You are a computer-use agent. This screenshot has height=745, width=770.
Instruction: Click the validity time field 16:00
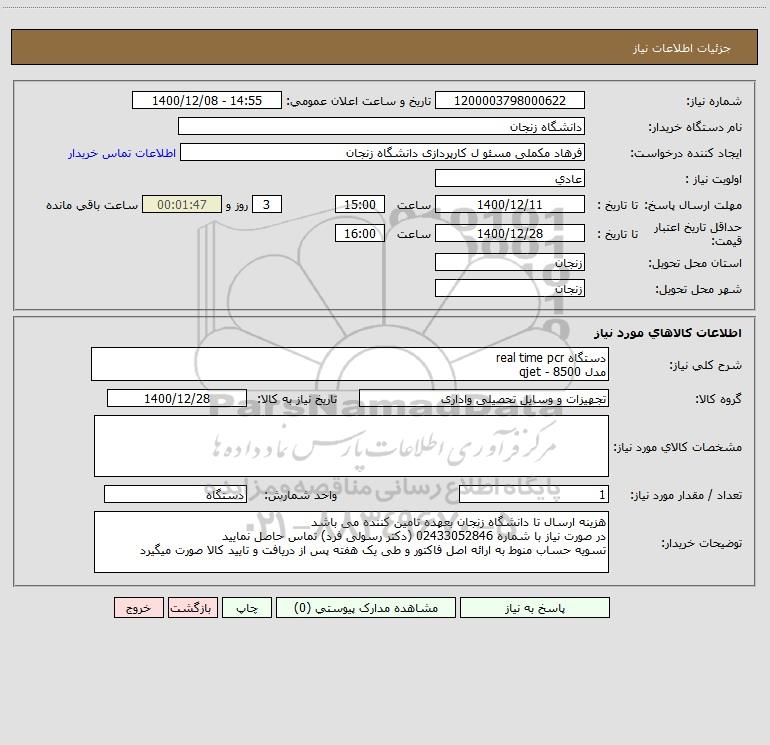coord(359,233)
